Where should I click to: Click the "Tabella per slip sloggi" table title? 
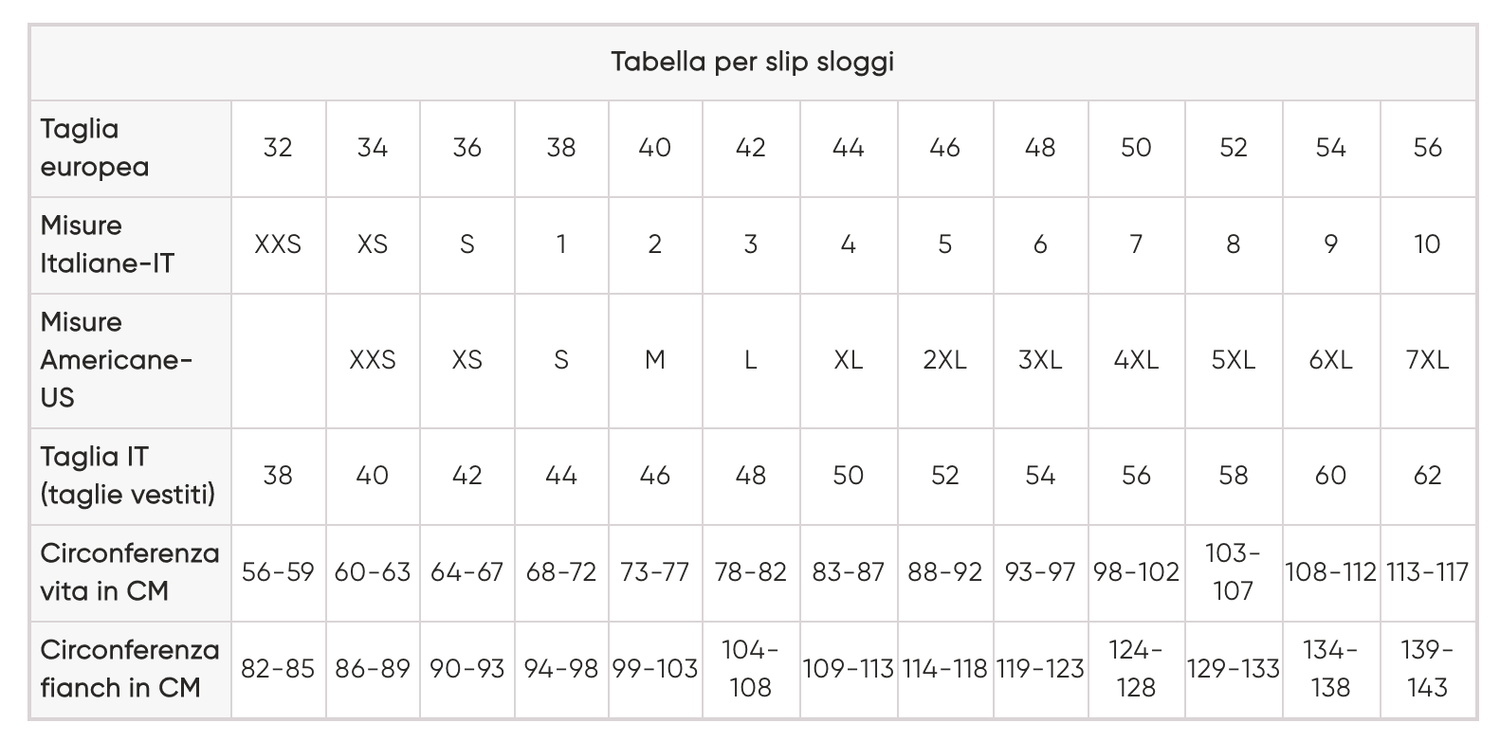click(752, 62)
